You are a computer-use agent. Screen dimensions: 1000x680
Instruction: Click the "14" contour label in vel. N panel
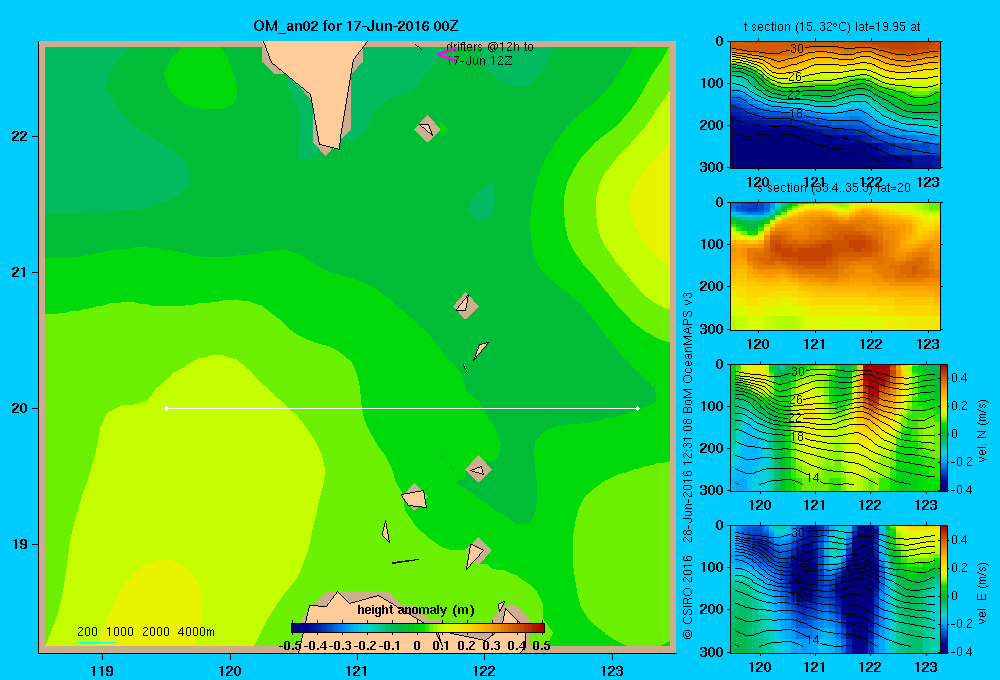pyautogui.click(x=812, y=478)
